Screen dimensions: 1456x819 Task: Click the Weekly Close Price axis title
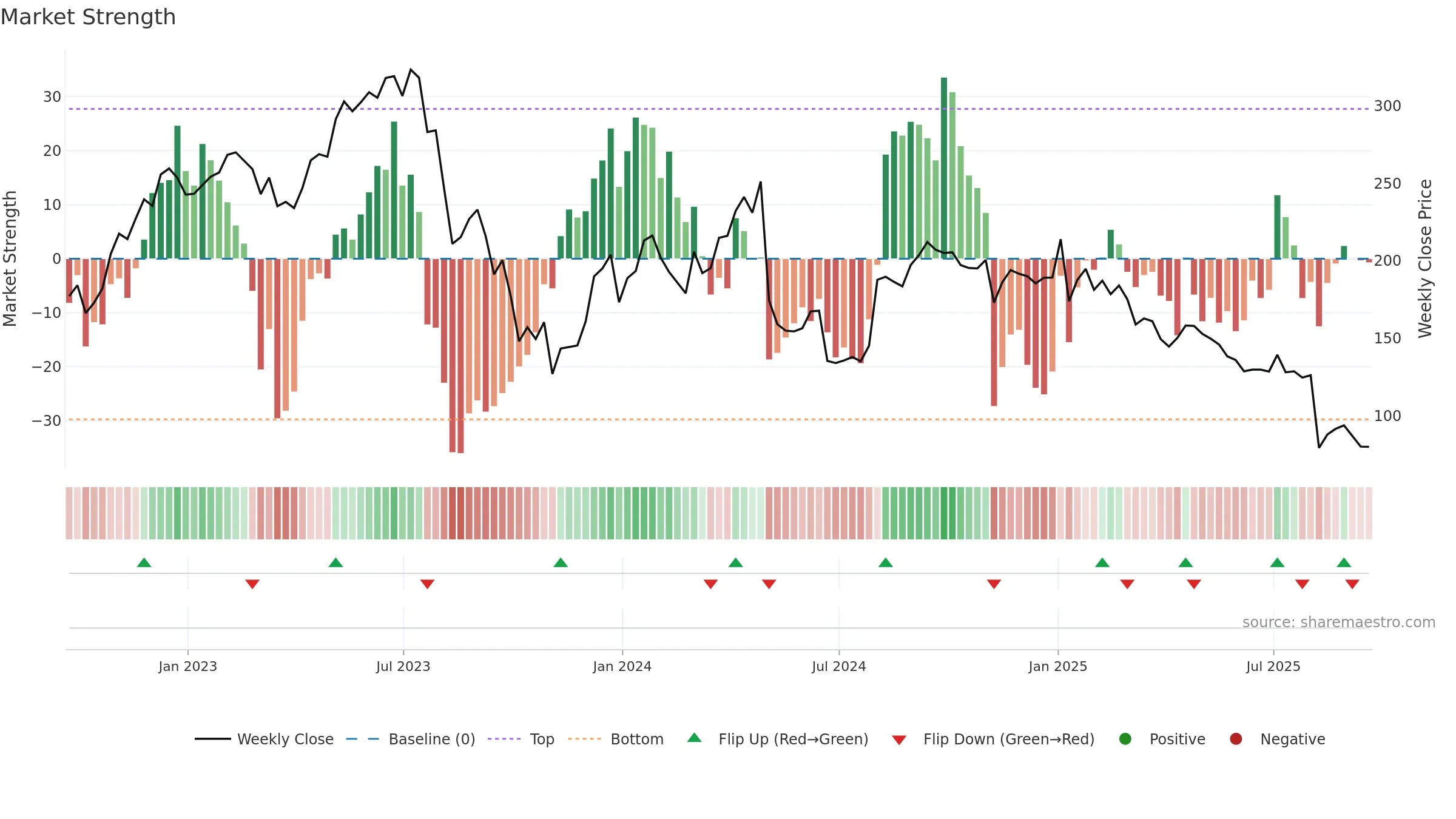[x=1425, y=258]
